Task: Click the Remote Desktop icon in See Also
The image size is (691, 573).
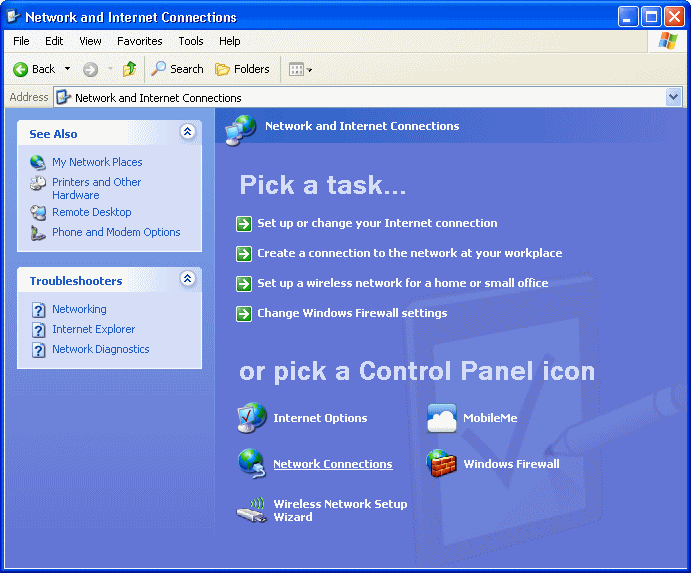Action: point(38,212)
